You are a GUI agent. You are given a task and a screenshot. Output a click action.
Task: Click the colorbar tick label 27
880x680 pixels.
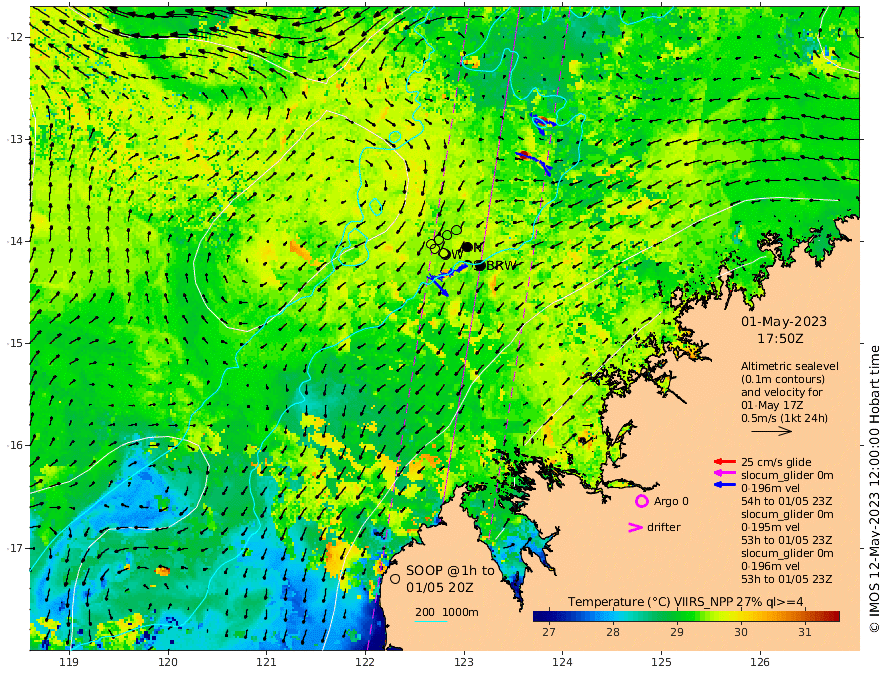(549, 632)
